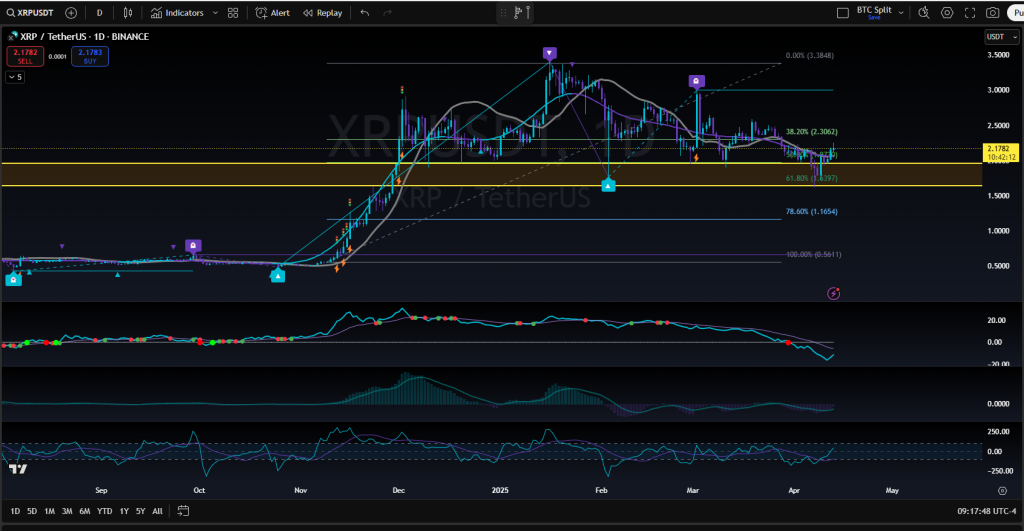Open time axis settings gear icon
Image resolution: width=1024 pixels, height=531 pixels.
[1002, 491]
